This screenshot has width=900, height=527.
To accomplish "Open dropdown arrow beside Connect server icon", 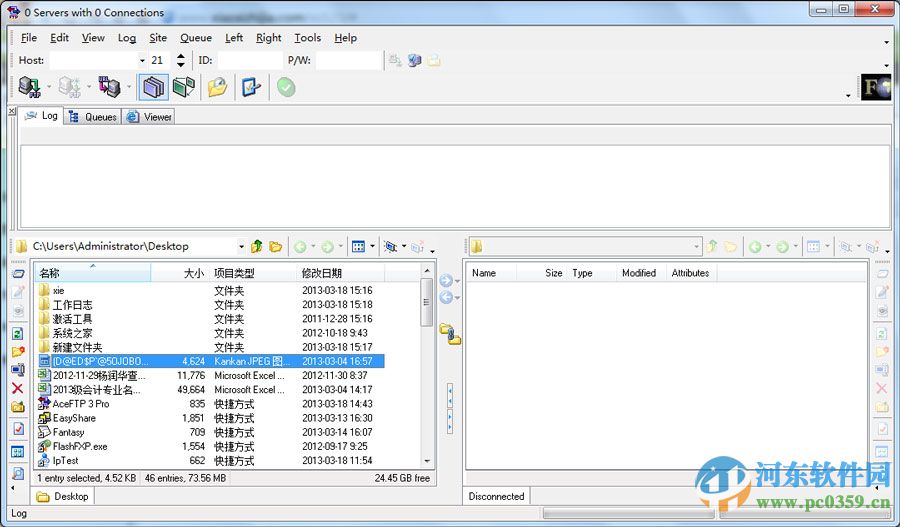I will coord(49,87).
